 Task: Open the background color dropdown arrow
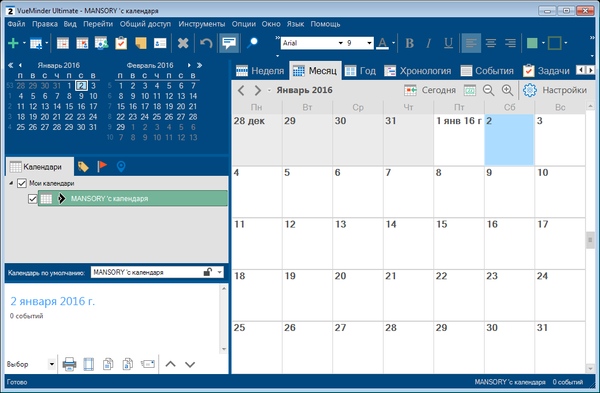pyautogui.click(x=543, y=43)
